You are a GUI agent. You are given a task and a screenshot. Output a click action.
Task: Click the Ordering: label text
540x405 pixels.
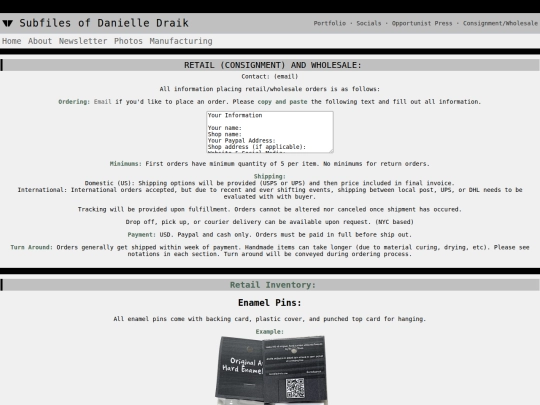74,102
